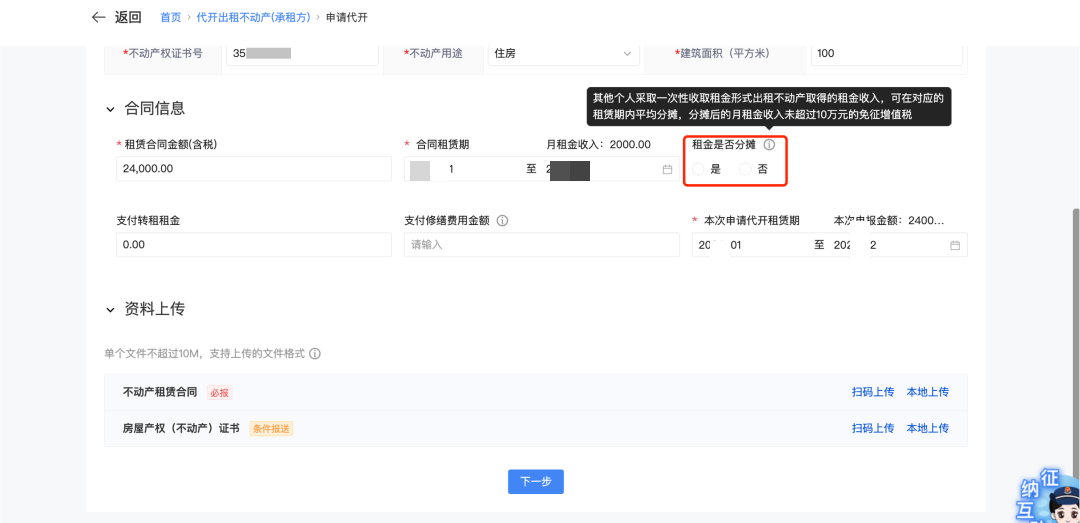Select 是 radio for 租金是否分摊
Image resolution: width=1080 pixels, height=523 pixels.
698,170
